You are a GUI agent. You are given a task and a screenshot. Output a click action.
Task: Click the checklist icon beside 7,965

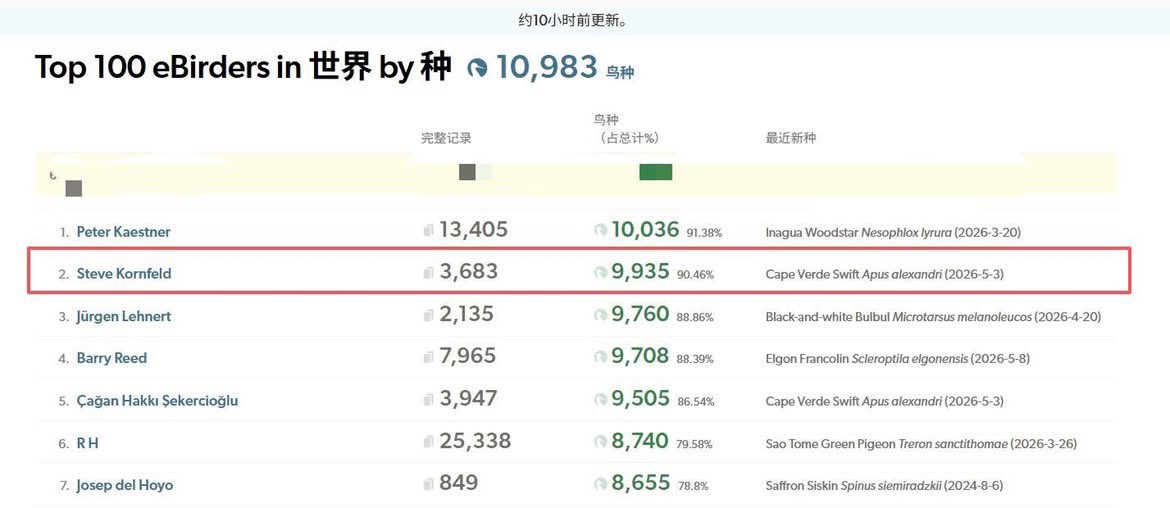(428, 357)
